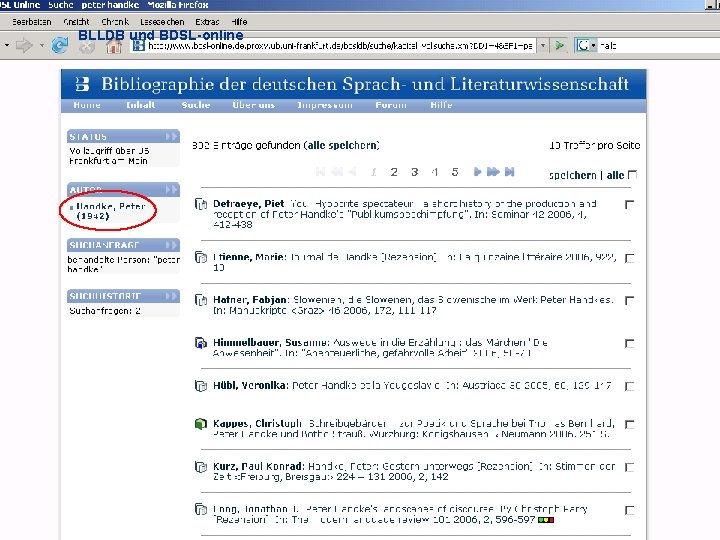Check the 'alle' select-all checkbox

click(632, 175)
